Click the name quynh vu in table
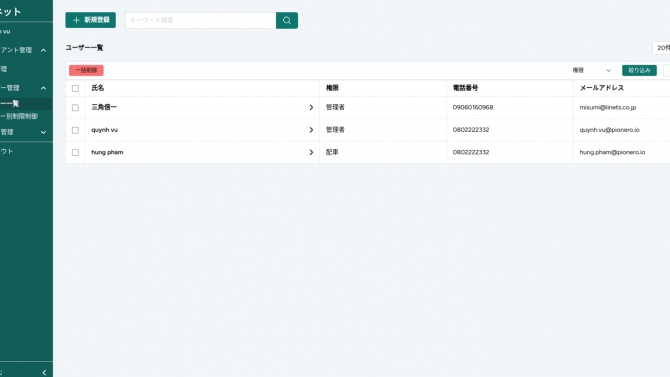Screen dimensions: 670x377 [104, 130]
